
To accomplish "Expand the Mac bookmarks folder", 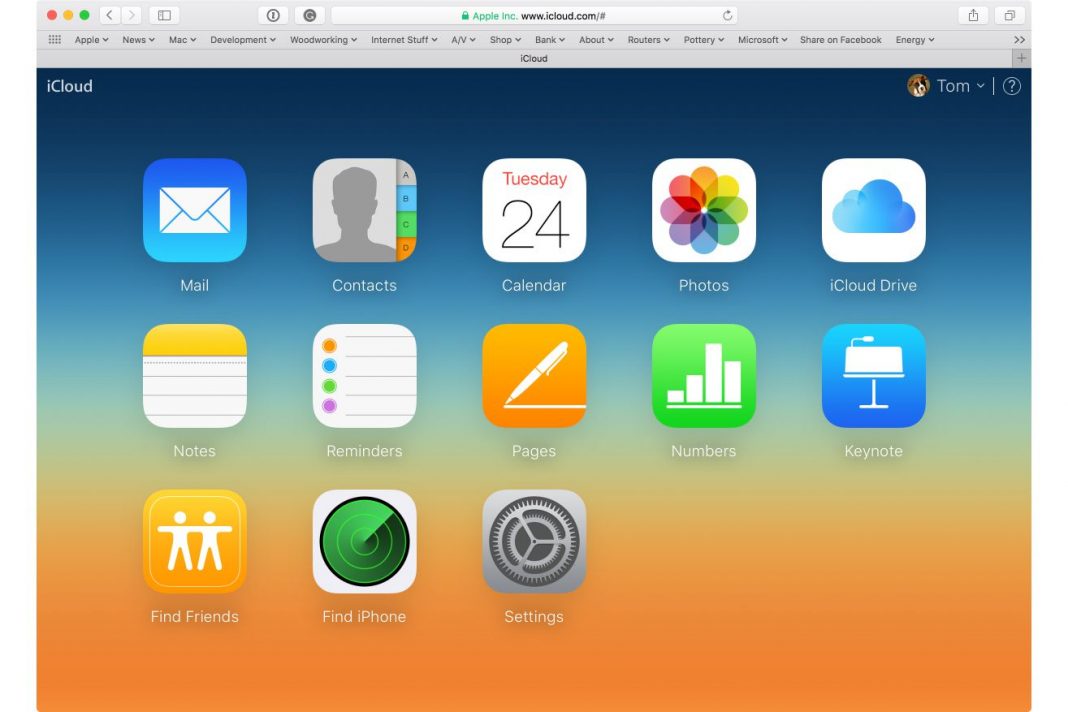I will (x=183, y=40).
